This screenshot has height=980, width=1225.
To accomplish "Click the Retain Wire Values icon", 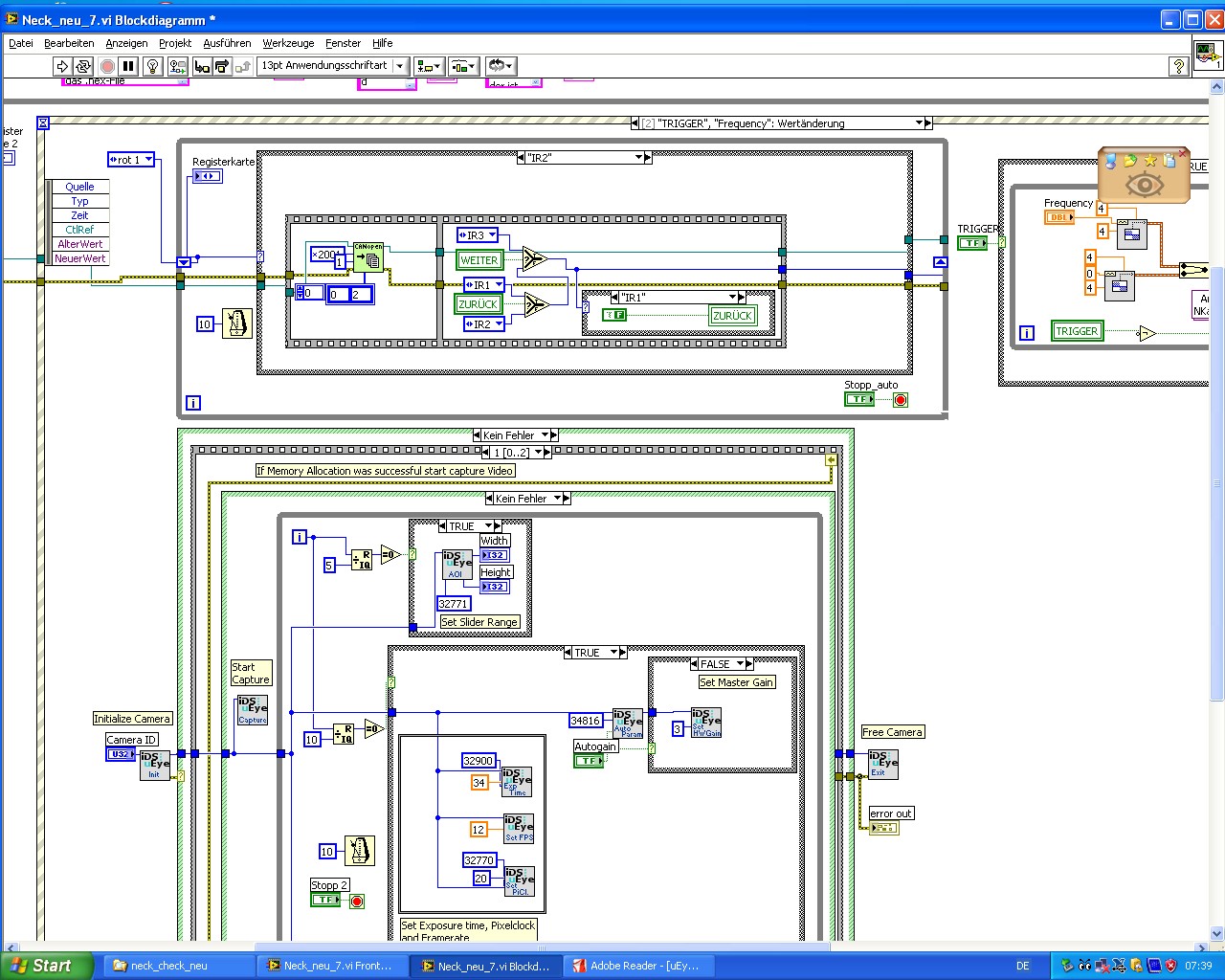I will 177,66.
